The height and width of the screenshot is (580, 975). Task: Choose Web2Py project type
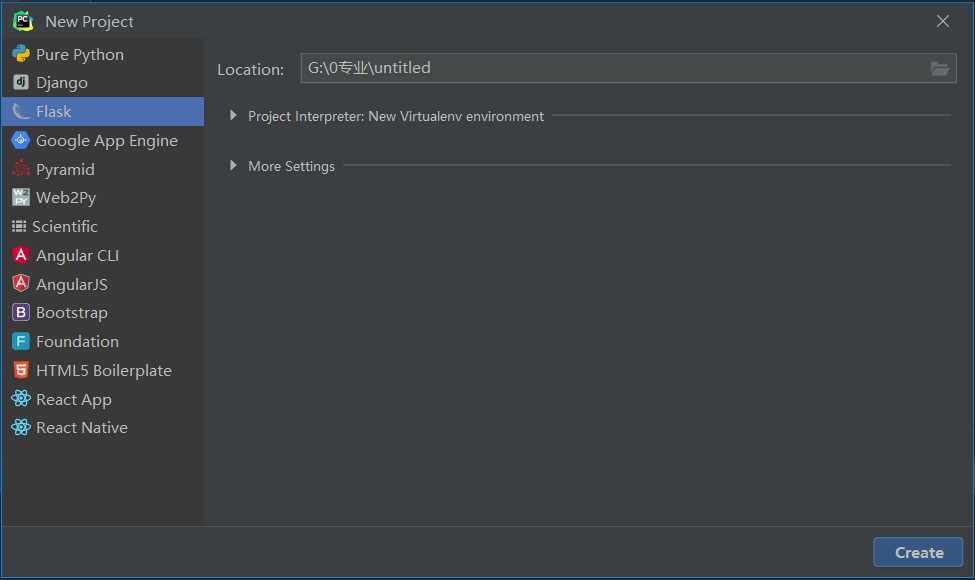pos(102,198)
